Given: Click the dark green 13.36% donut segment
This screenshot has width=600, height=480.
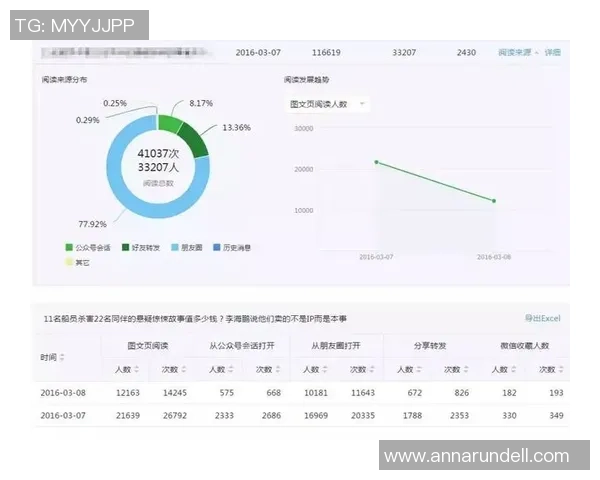Looking at the screenshot, I should (x=194, y=141).
